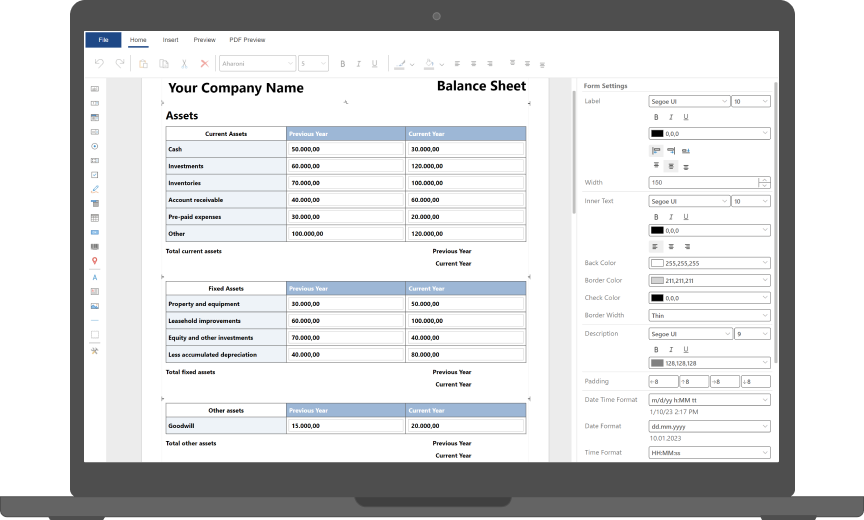
Task: Open the Aharoni font dropdown
Action: click(257, 64)
